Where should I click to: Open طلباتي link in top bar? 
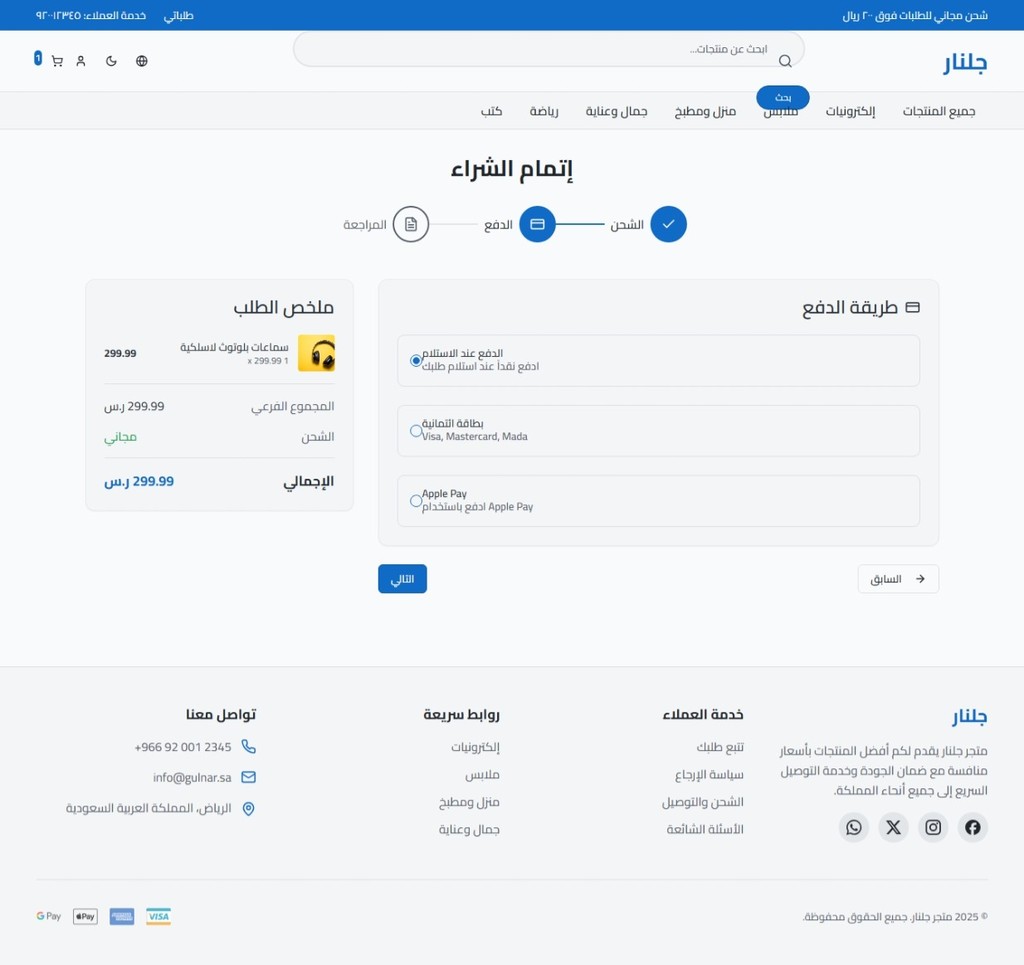pos(178,16)
